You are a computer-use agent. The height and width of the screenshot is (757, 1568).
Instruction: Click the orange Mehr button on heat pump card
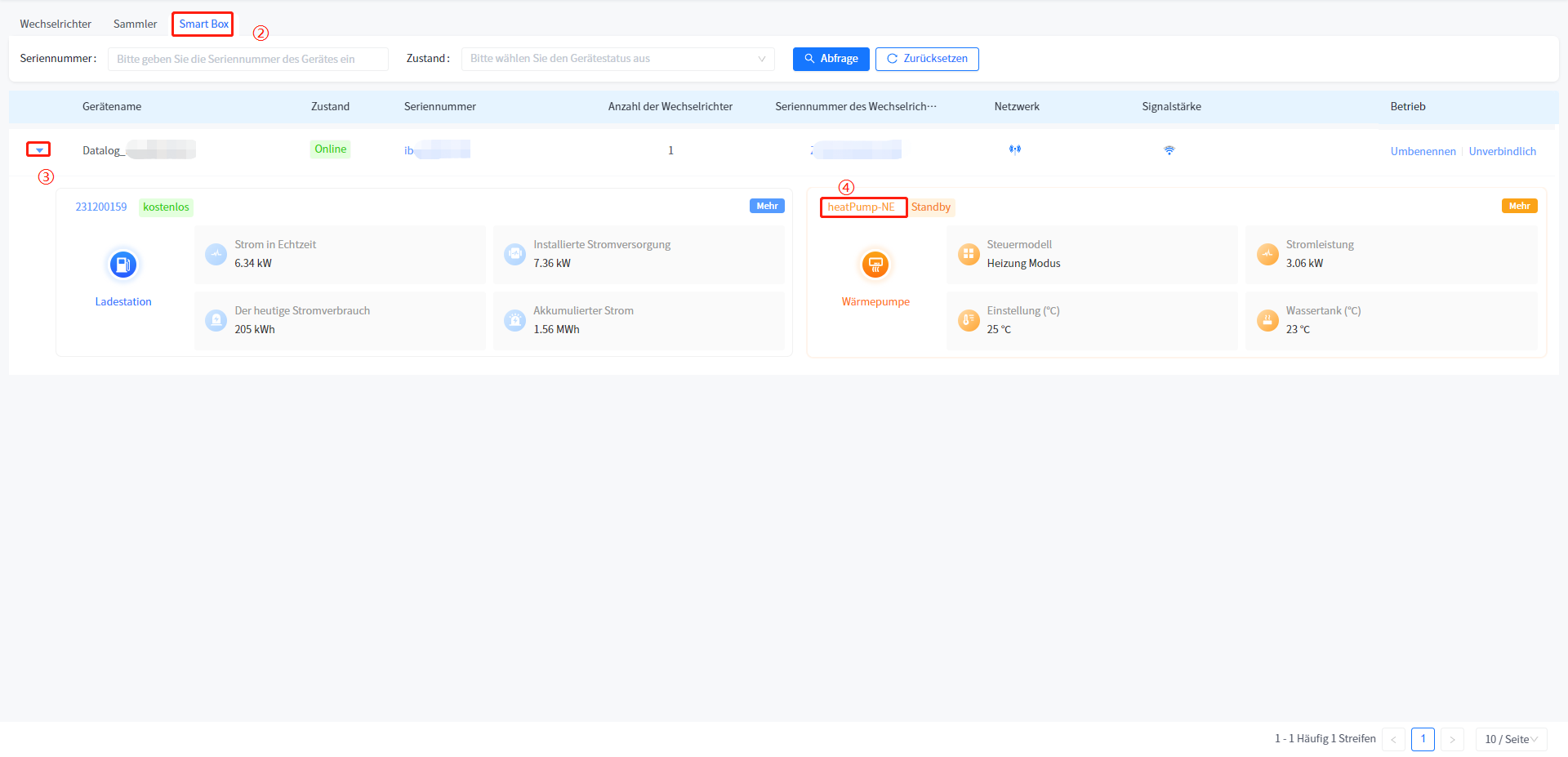click(x=1519, y=206)
